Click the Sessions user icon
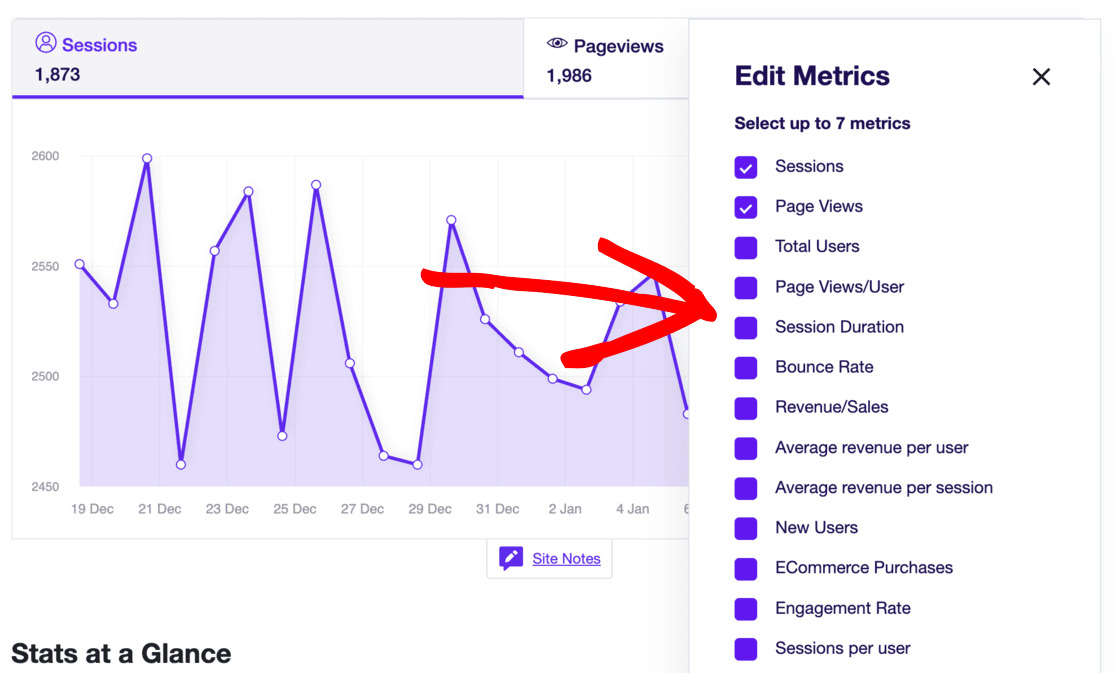 click(46, 43)
